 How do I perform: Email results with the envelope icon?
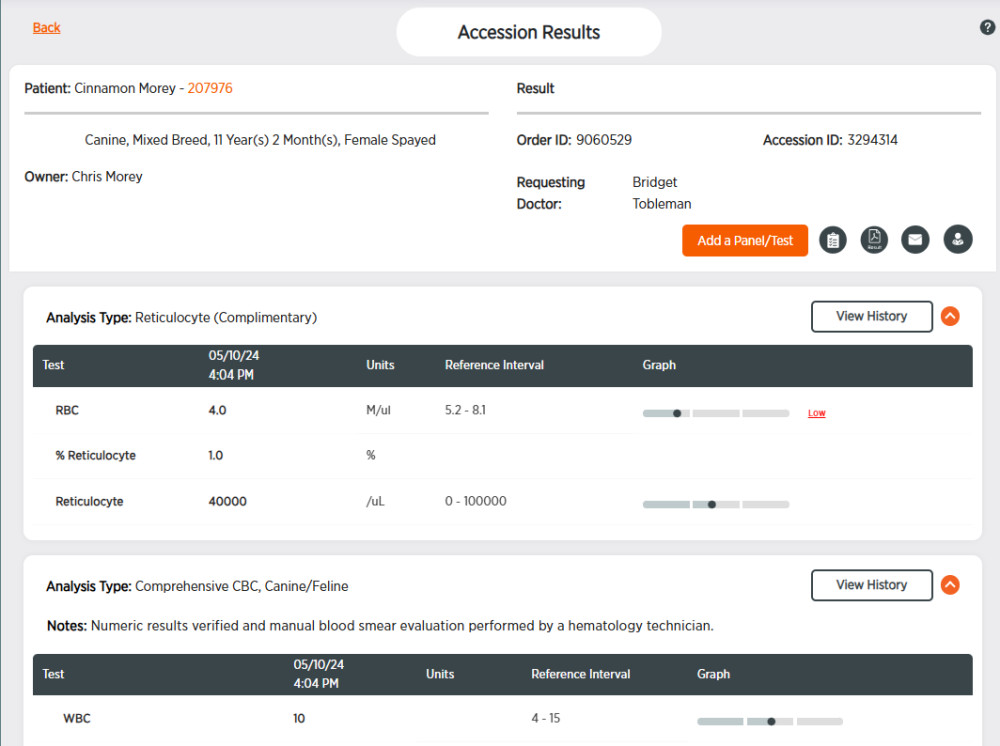click(915, 240)
